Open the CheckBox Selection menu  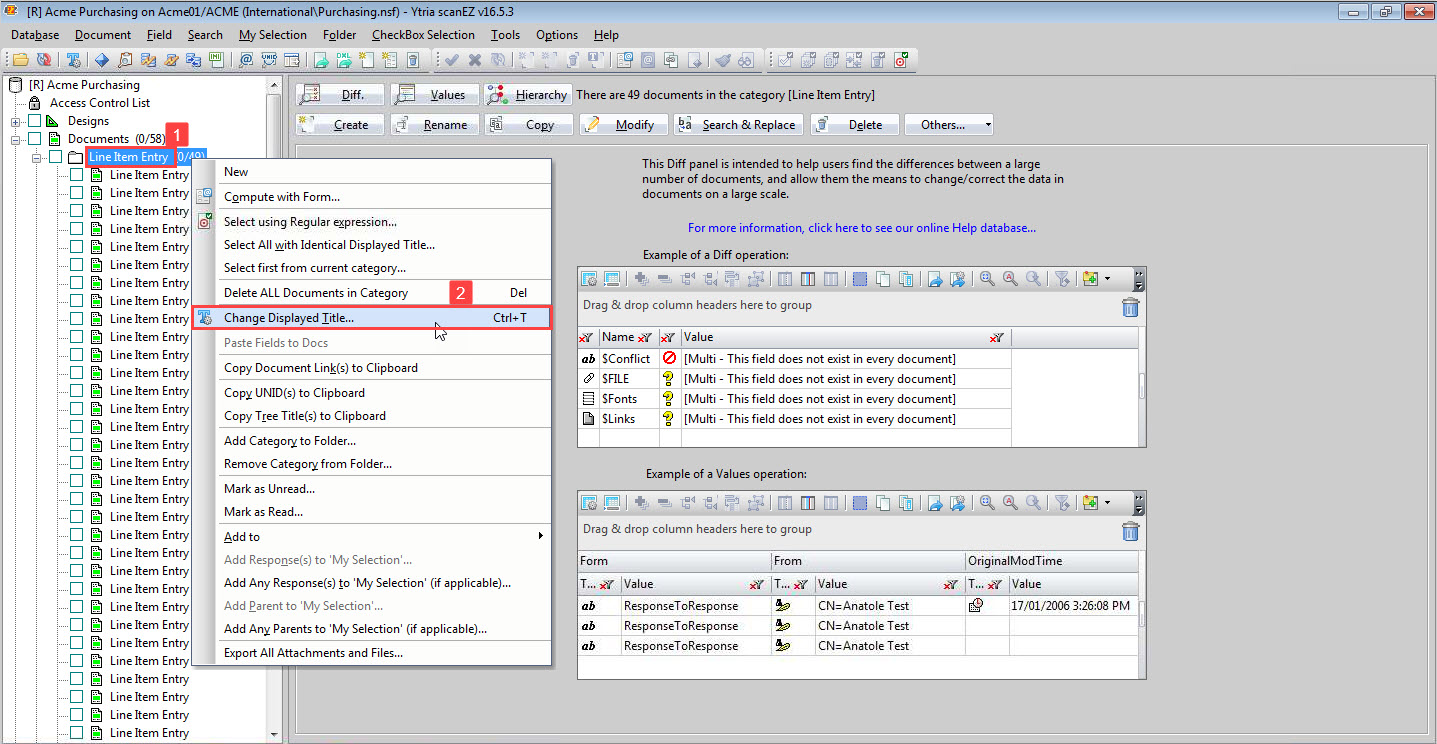[423, 34]
